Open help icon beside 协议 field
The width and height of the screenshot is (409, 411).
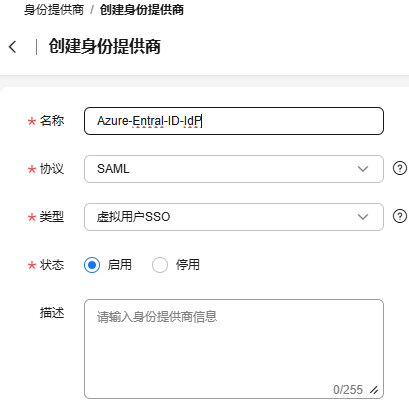(x=400, y=168)
